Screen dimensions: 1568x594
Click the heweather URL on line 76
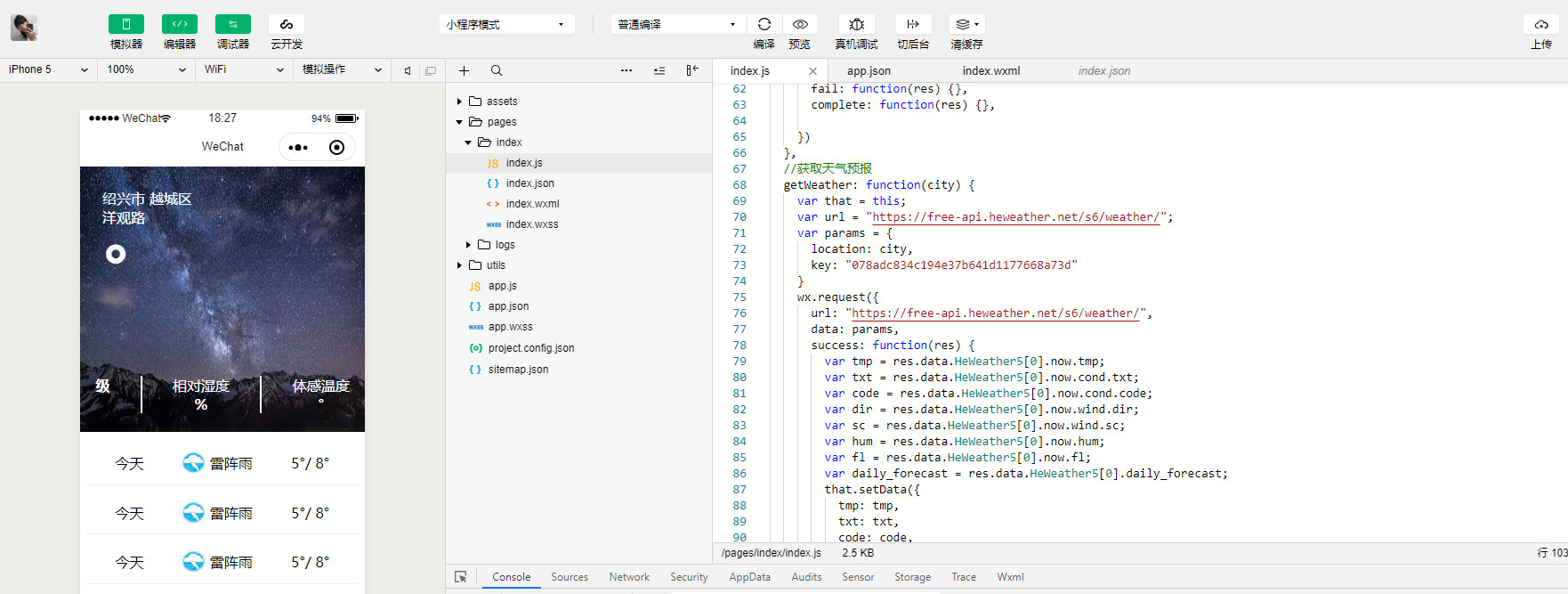[x=995, y=313]
